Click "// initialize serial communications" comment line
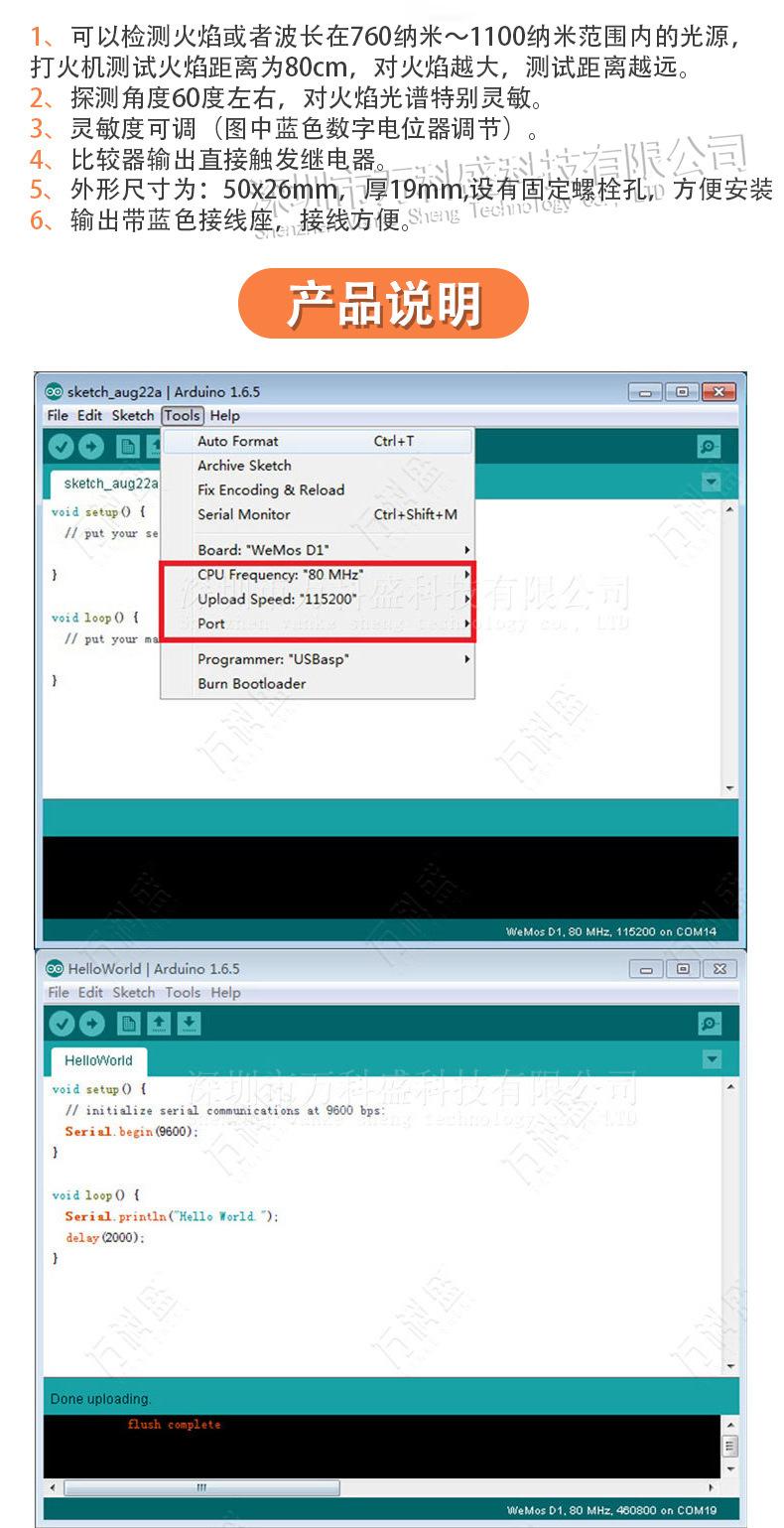This screenshot has height=1528, width=784. coord(224,1110)
